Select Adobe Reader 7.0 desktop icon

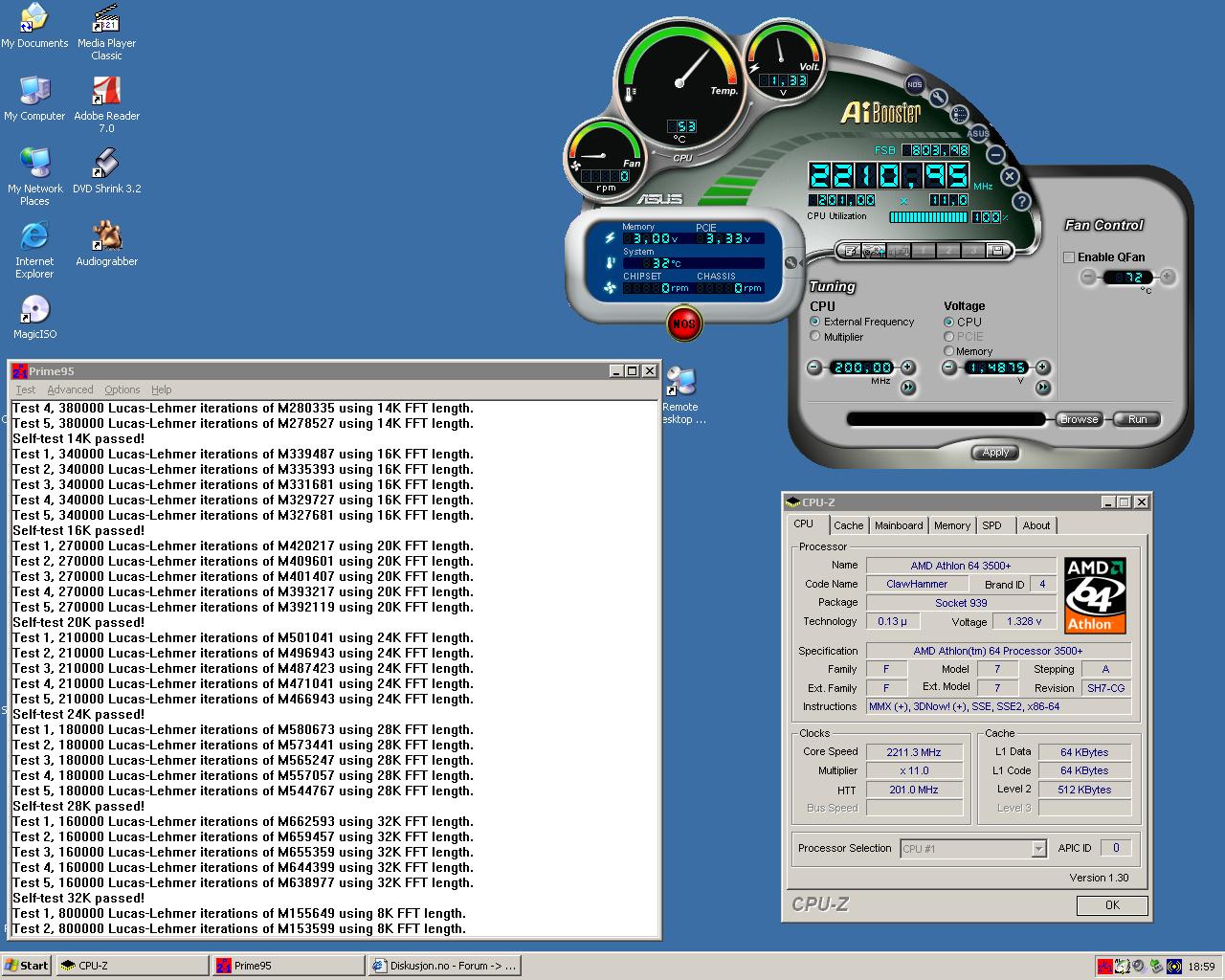106,104
